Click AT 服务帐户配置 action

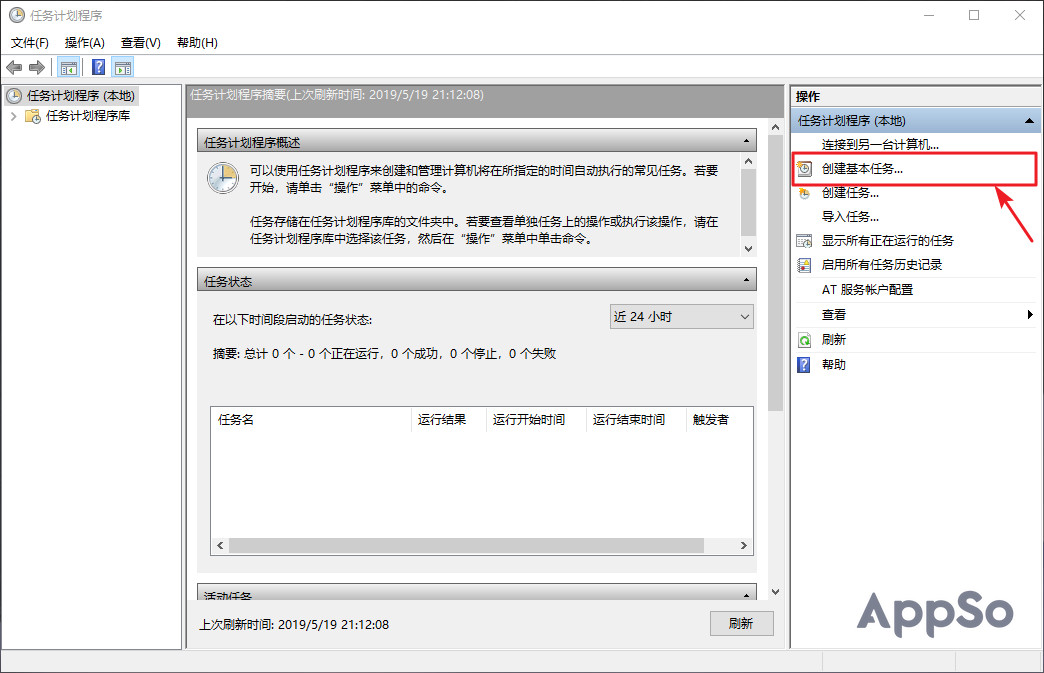[x=868, y=290]
